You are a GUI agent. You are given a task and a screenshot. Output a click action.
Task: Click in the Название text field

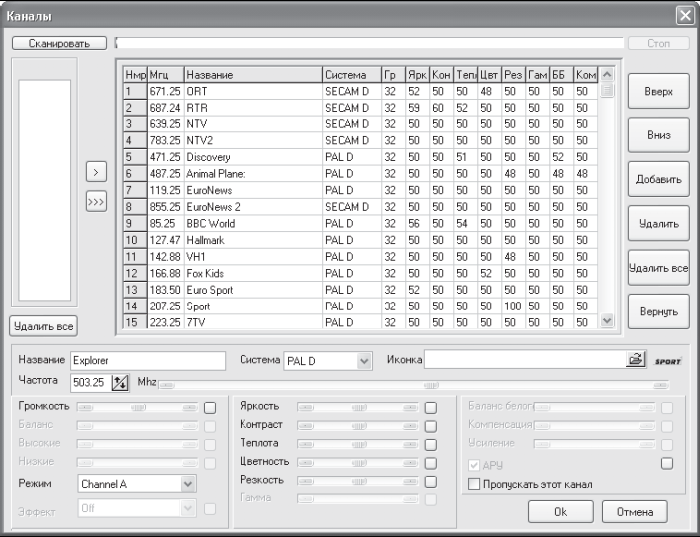pyautogui.click(x=148, y=361)
